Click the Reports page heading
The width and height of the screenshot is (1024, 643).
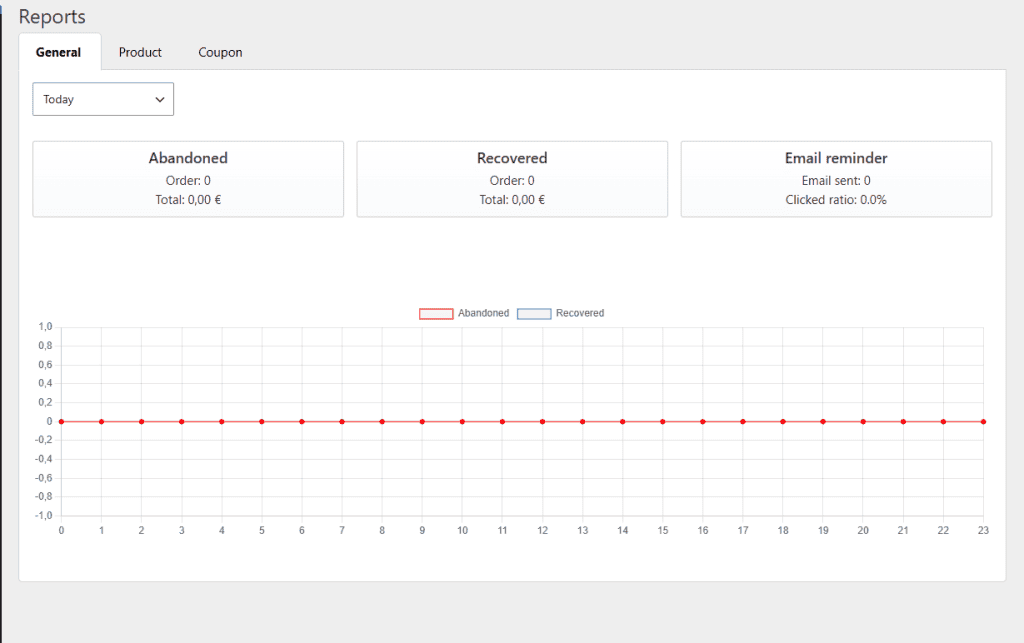click(52, 16)
